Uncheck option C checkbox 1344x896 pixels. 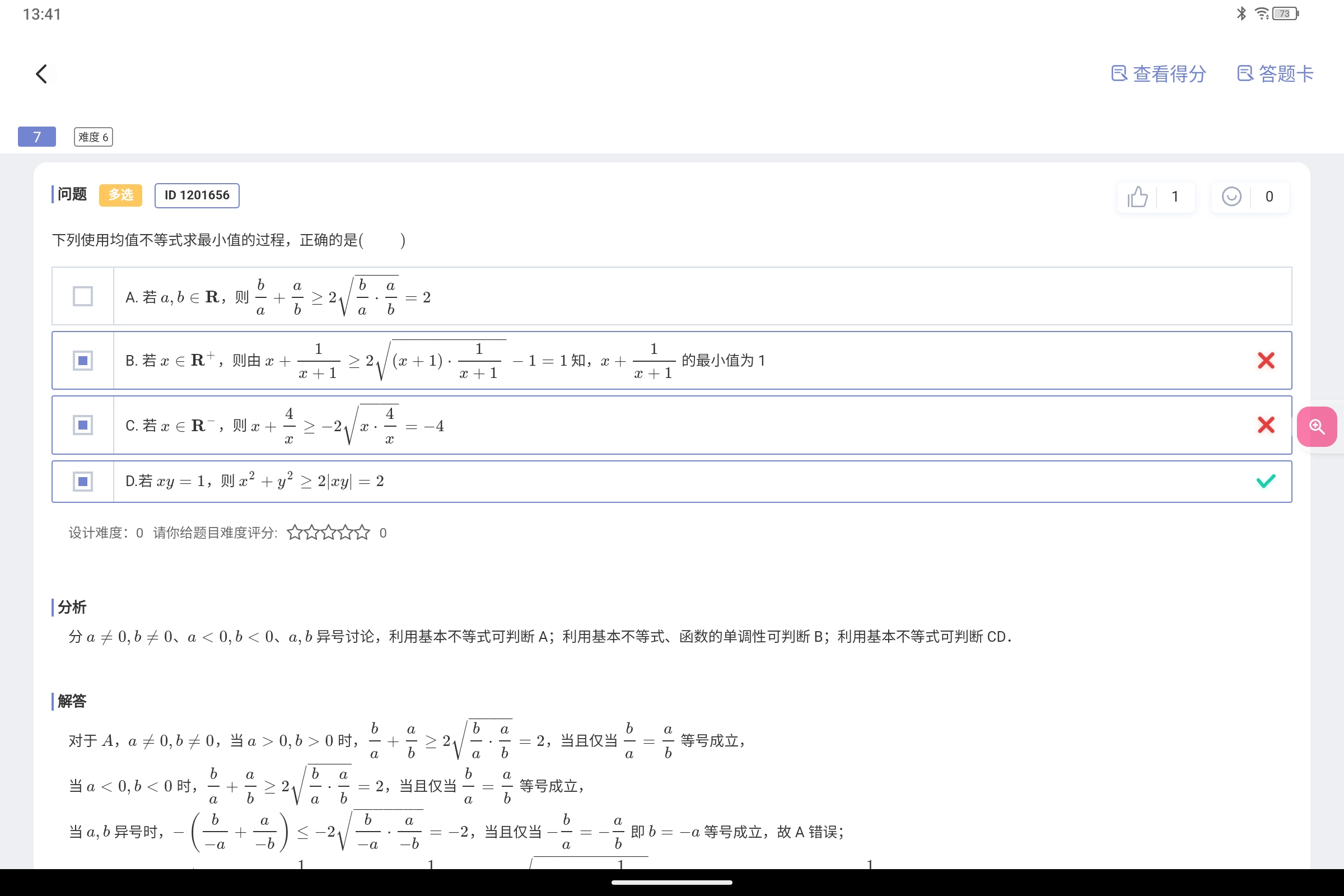(83, 425)
